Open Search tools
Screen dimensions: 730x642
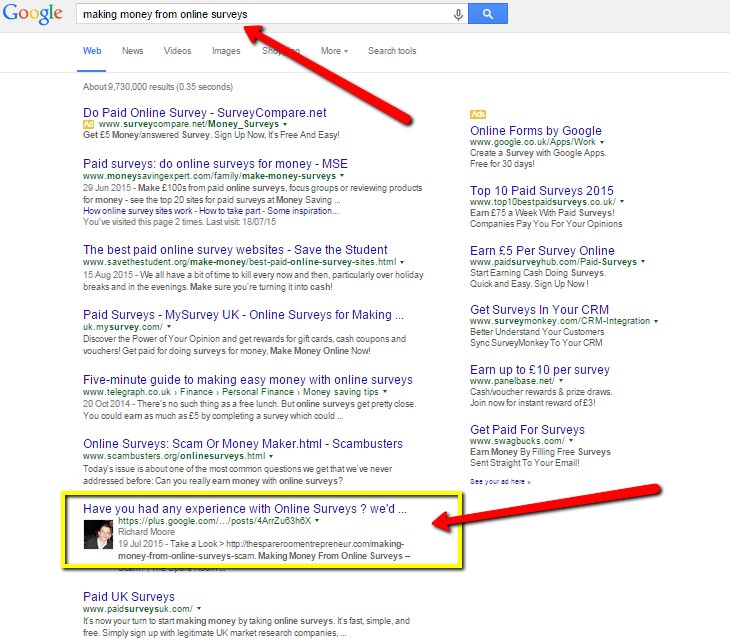pyautogui.click(x=392, y=51)
